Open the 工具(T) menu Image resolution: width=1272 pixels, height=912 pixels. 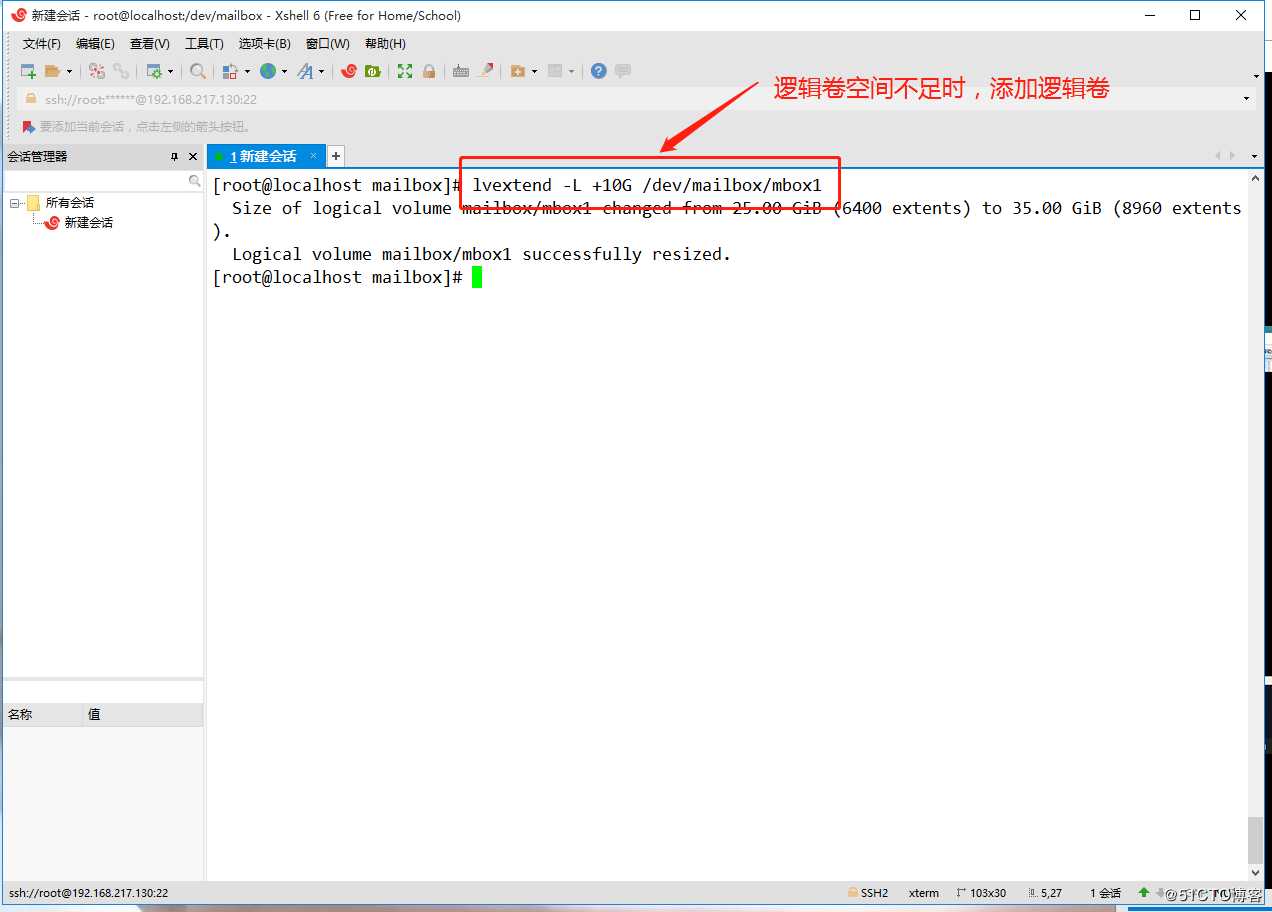[x=203, y=43]
